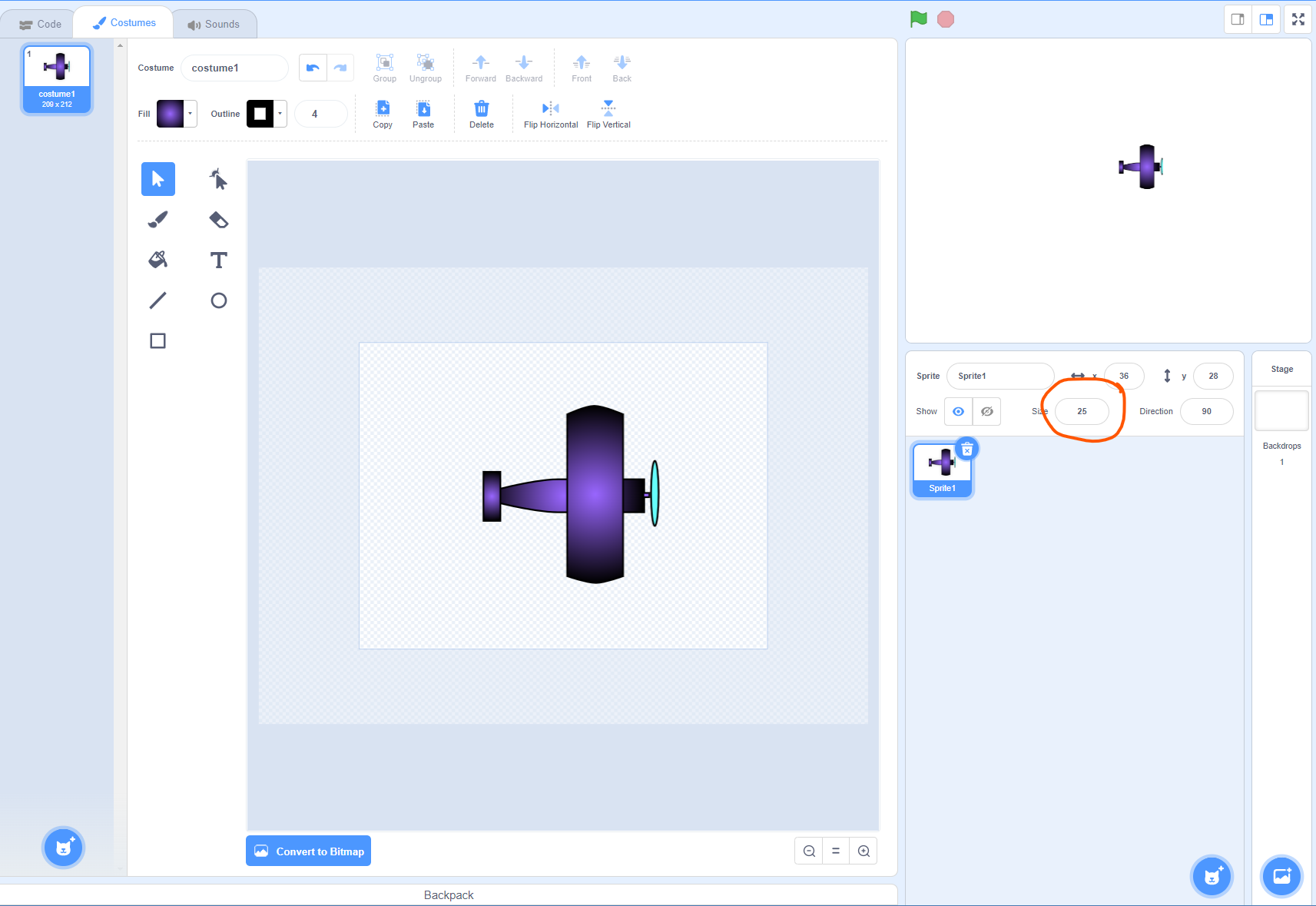
Task: Select the Eraser tool
Action: click(219, 220)
